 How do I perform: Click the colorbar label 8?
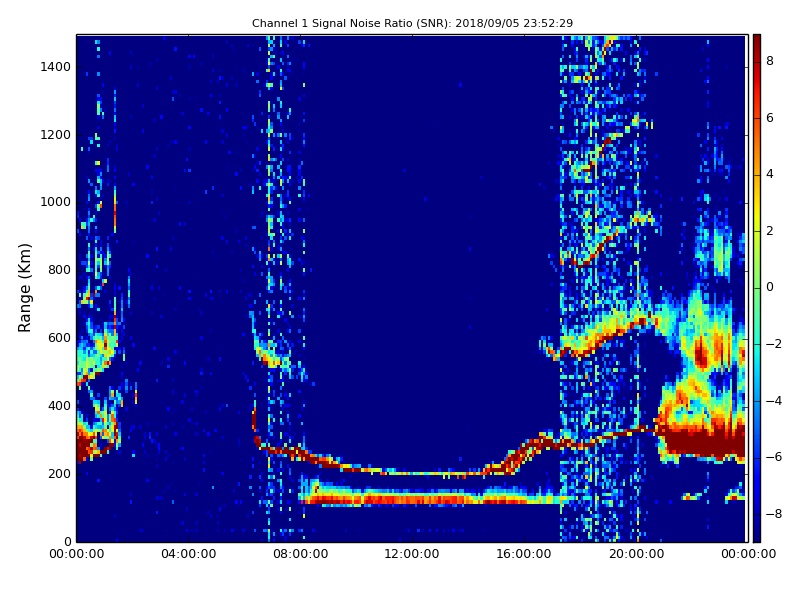pos(770,61)
